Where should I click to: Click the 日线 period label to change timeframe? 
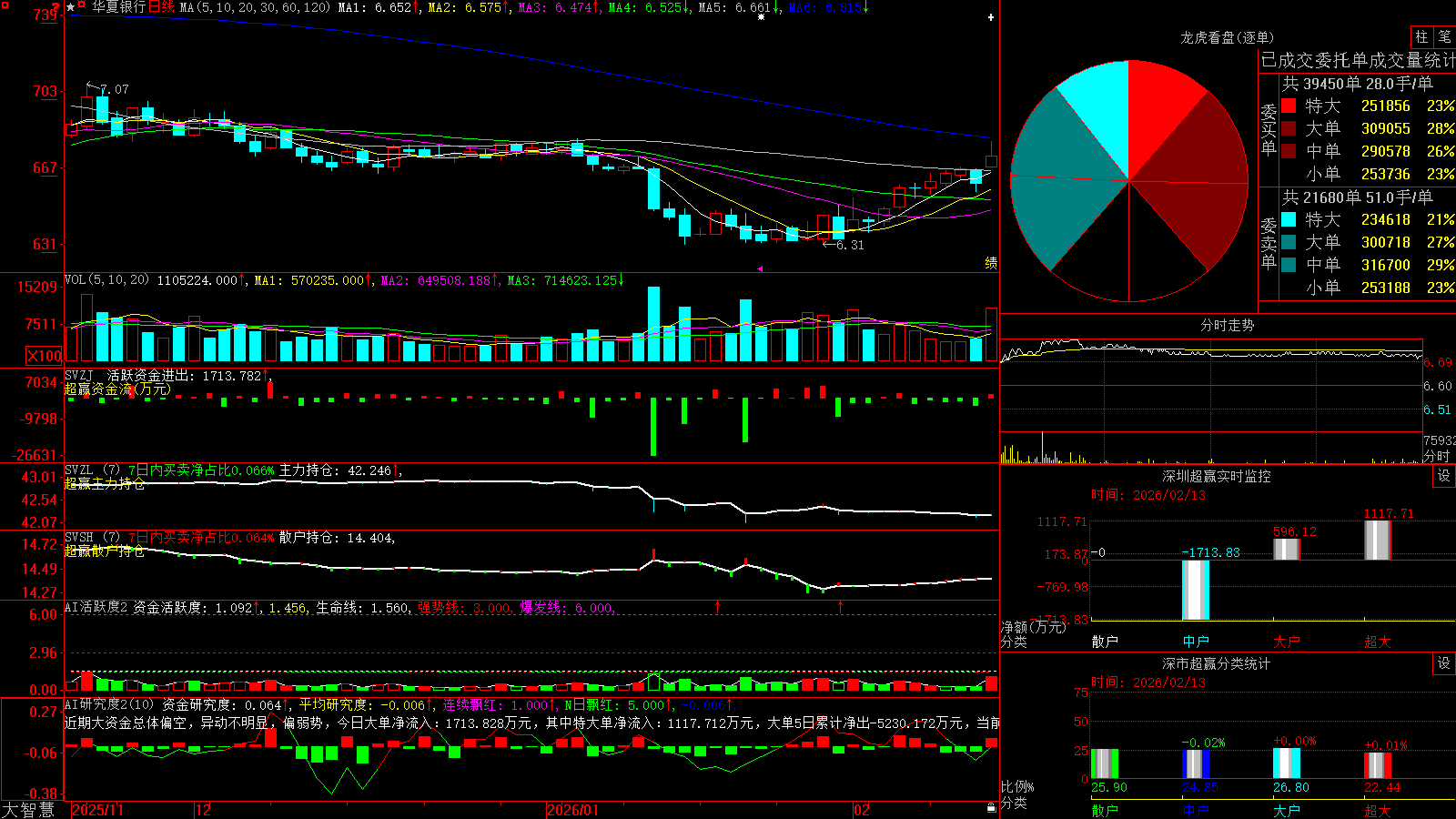161,7
